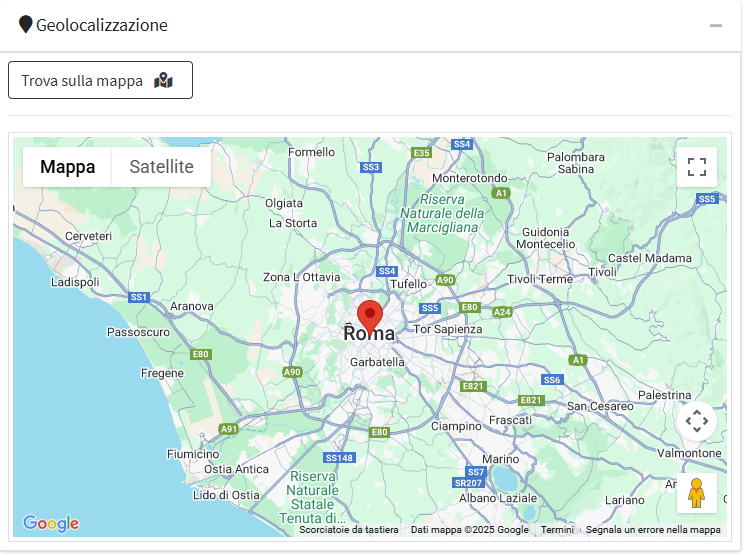Click the Valmontone label on map

click(689, 453)
